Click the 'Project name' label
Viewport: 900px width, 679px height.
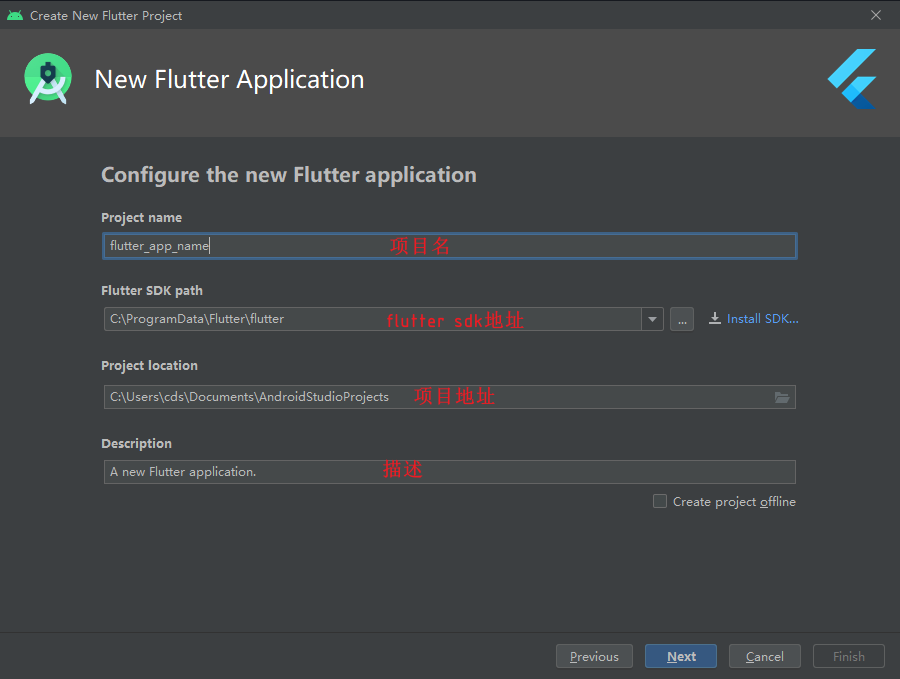(x=141, y=218)
